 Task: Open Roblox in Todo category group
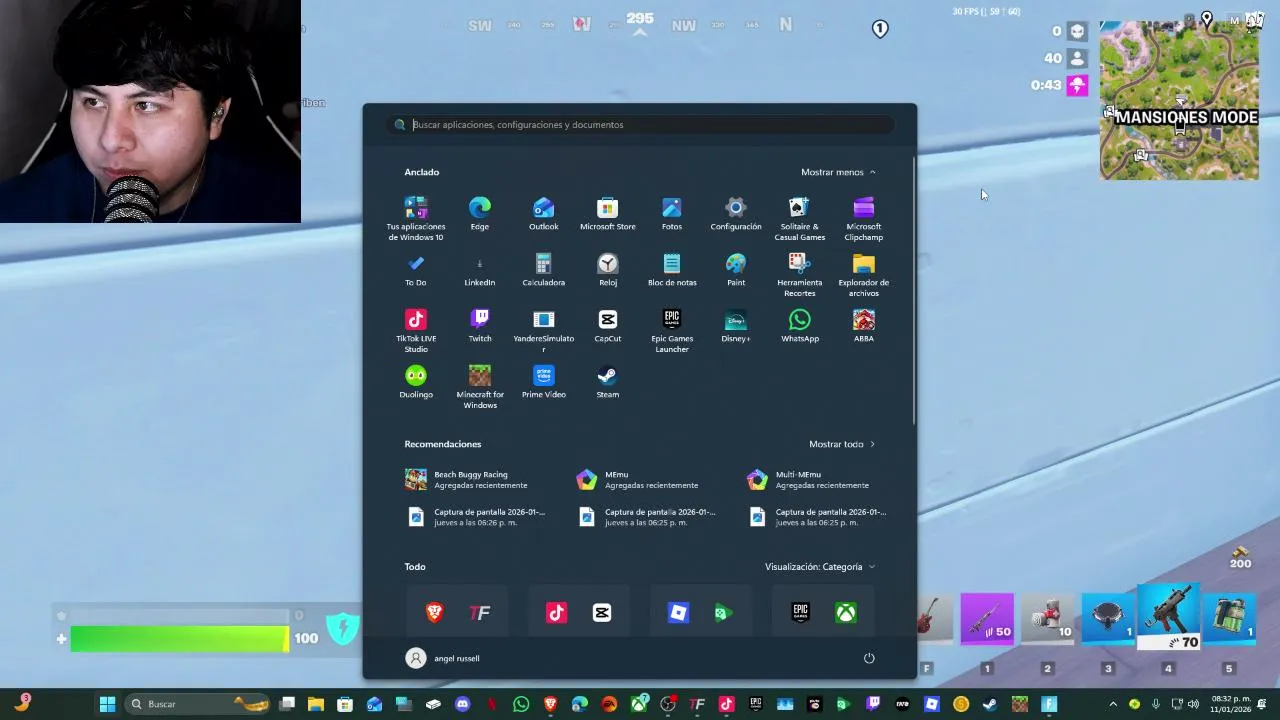click(x=678, y=613)
